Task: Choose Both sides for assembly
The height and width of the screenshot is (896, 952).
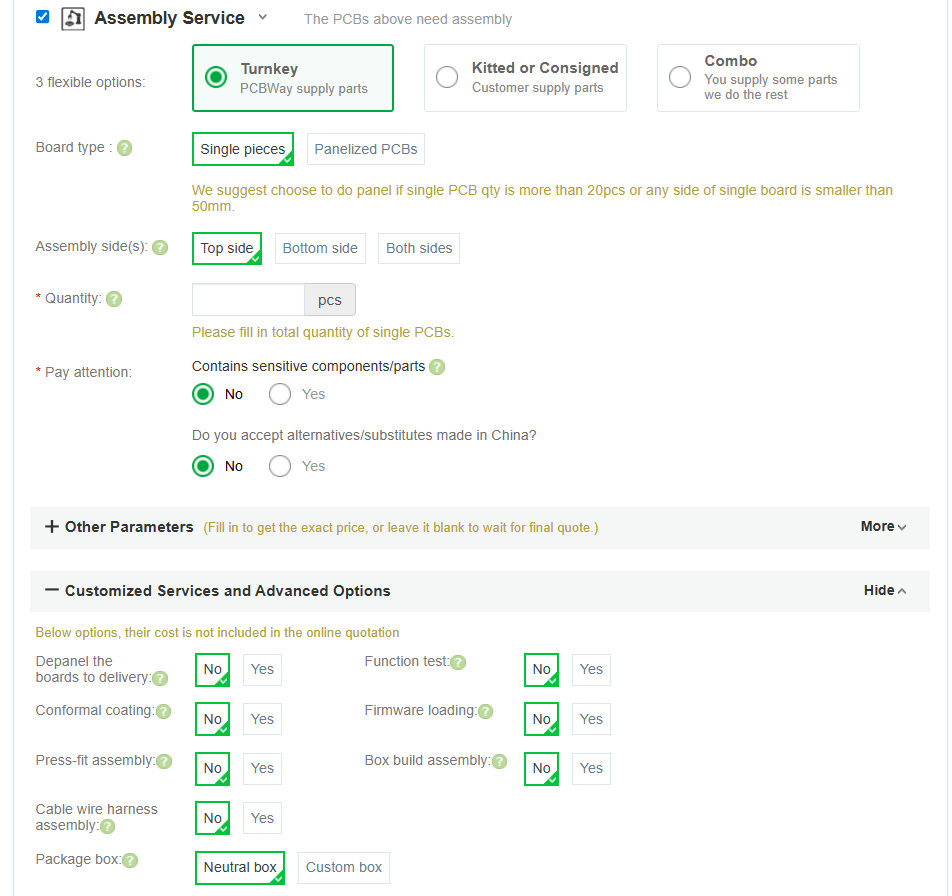Action: tap(419, 248)
